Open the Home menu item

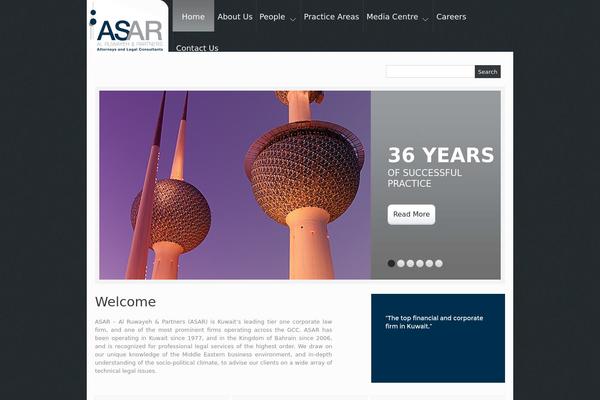(193, 16)
